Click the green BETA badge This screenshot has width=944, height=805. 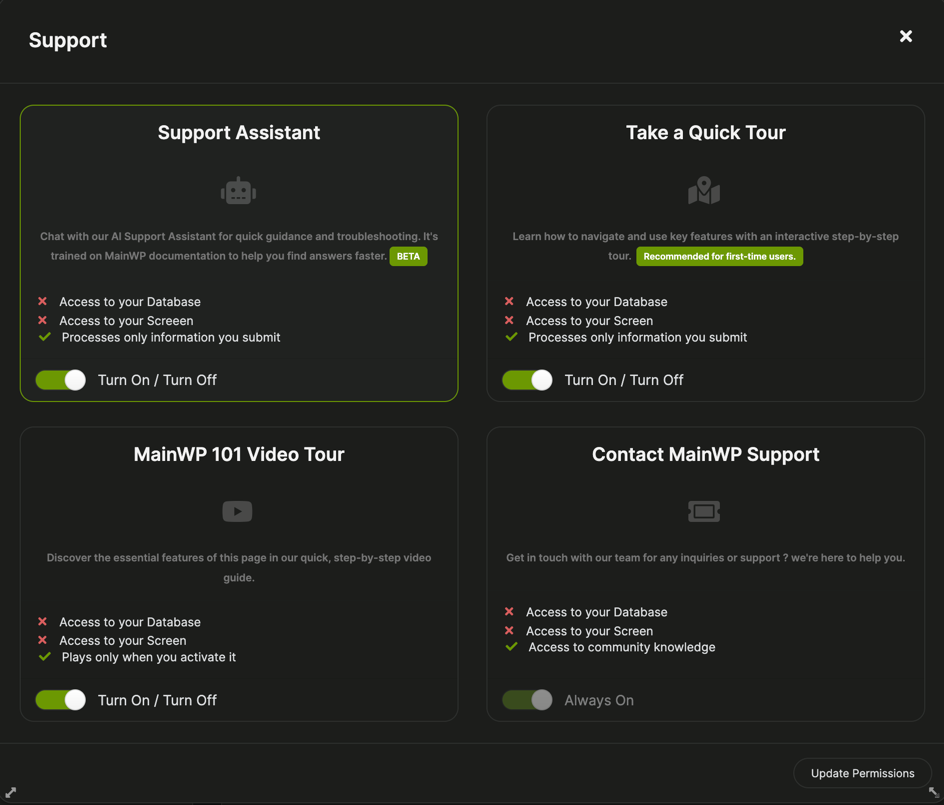[x=408, y=256]
